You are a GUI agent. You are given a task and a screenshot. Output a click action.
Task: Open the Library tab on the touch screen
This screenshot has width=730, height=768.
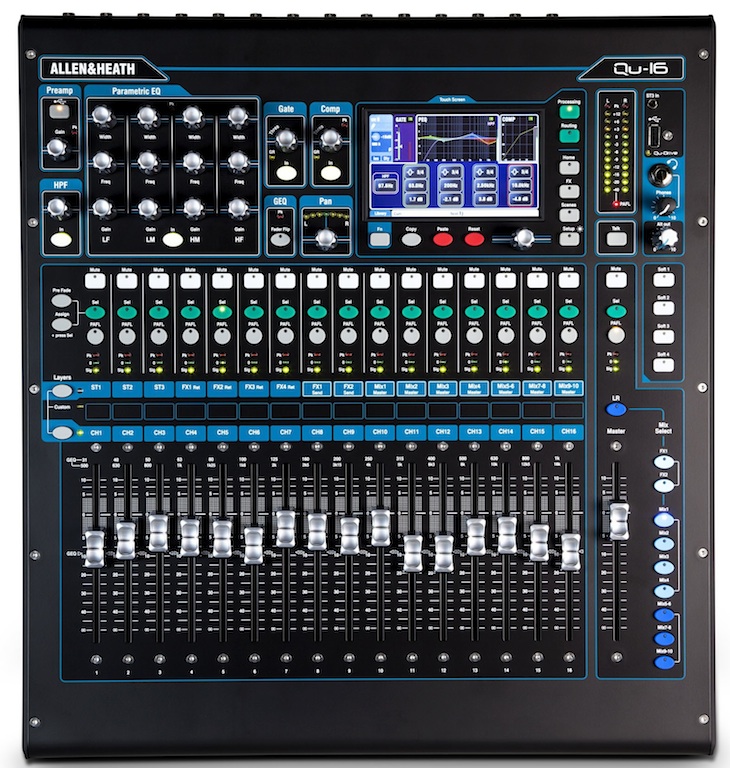coord(380,214)
